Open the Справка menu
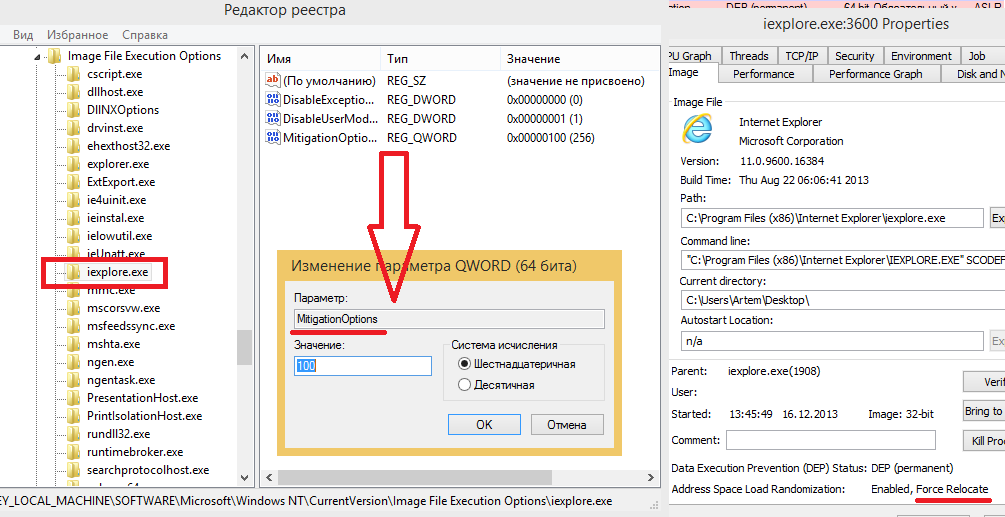This screenshot has width=1005, height=517. click(145, 35)
